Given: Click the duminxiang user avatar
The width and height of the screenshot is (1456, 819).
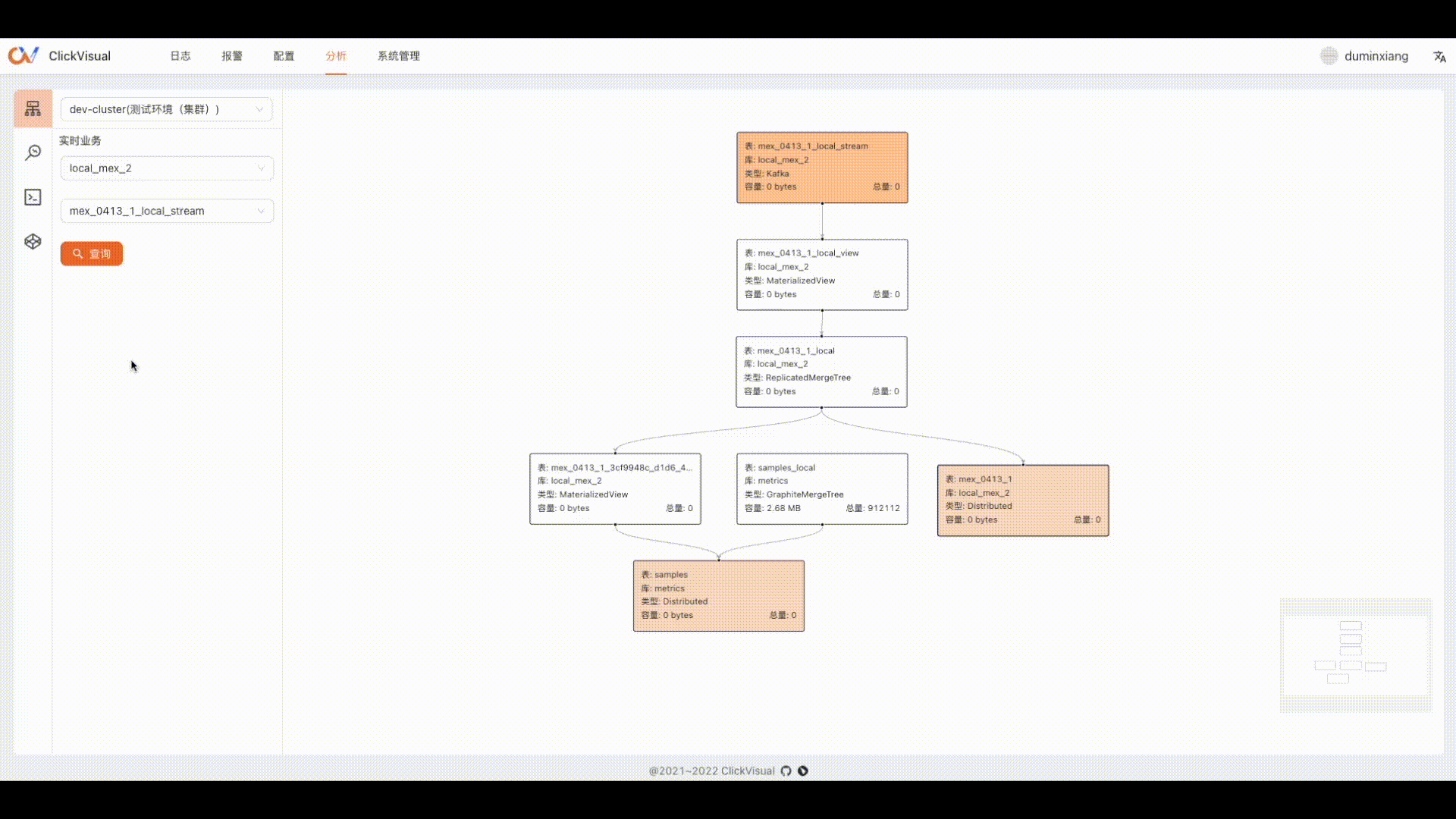Looking at the screenshot, I should 1329,56.
